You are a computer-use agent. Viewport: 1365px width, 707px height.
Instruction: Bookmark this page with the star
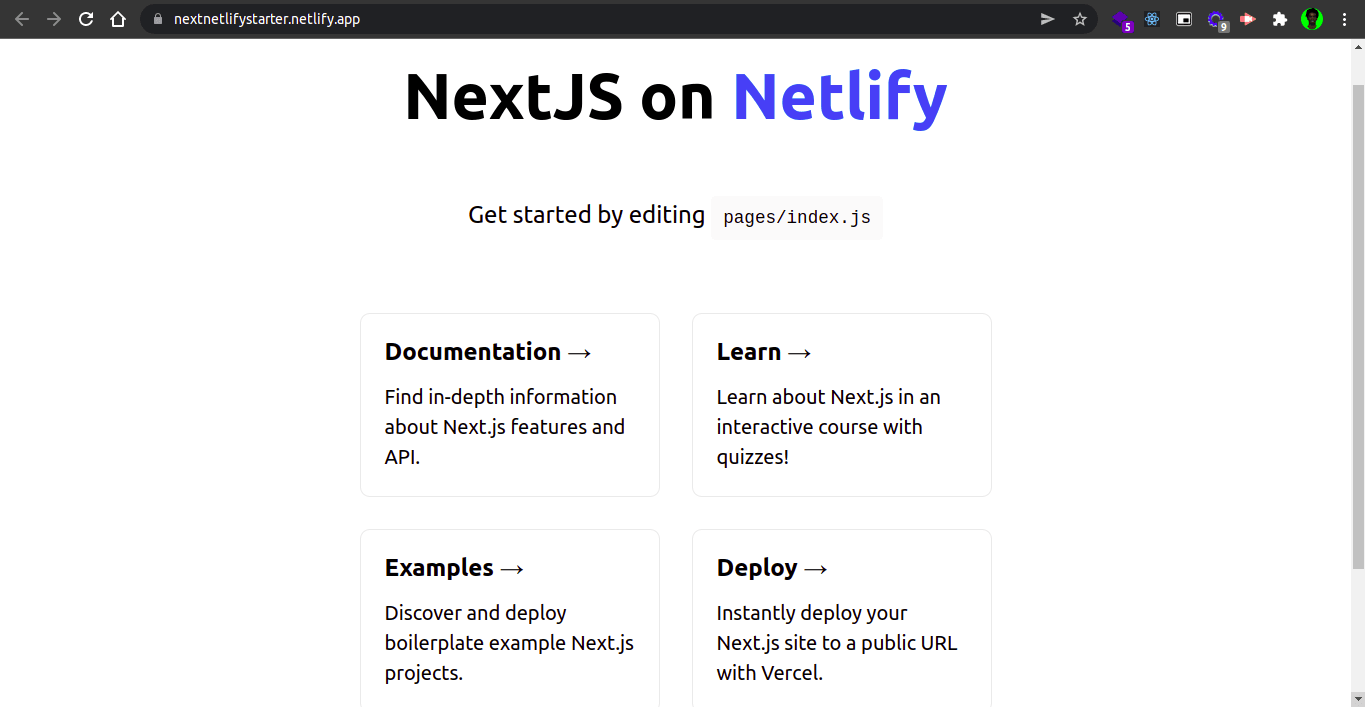pos(1080,19)
